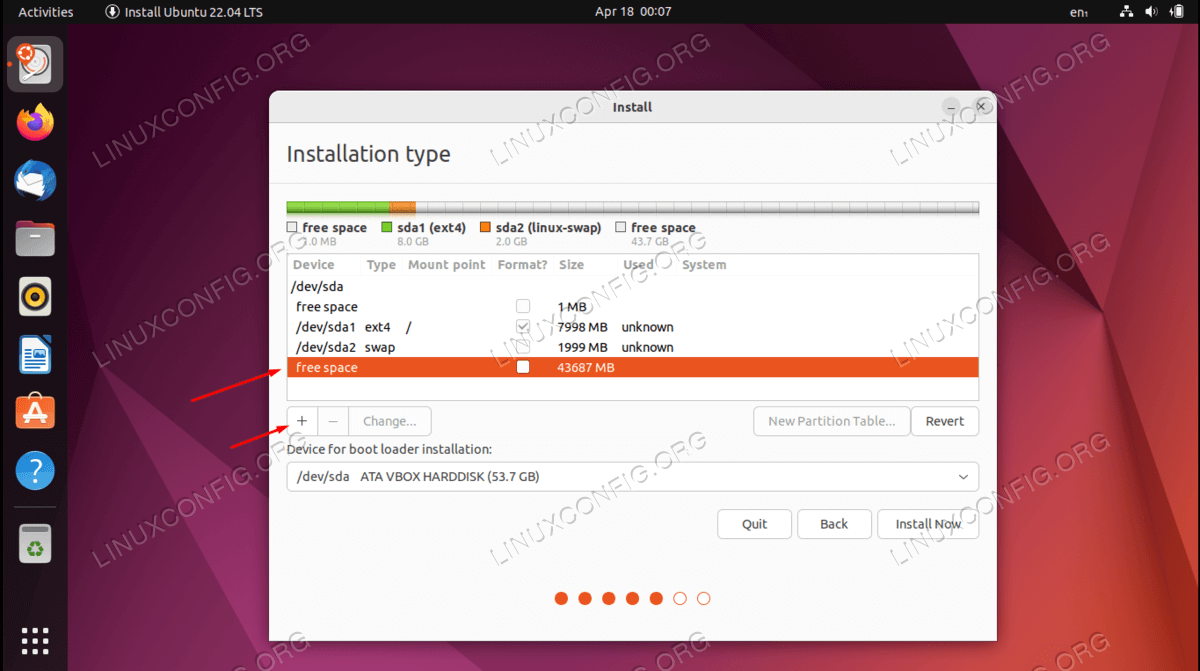
Task: Close the Install window
Action: click(x=981, y=106)
